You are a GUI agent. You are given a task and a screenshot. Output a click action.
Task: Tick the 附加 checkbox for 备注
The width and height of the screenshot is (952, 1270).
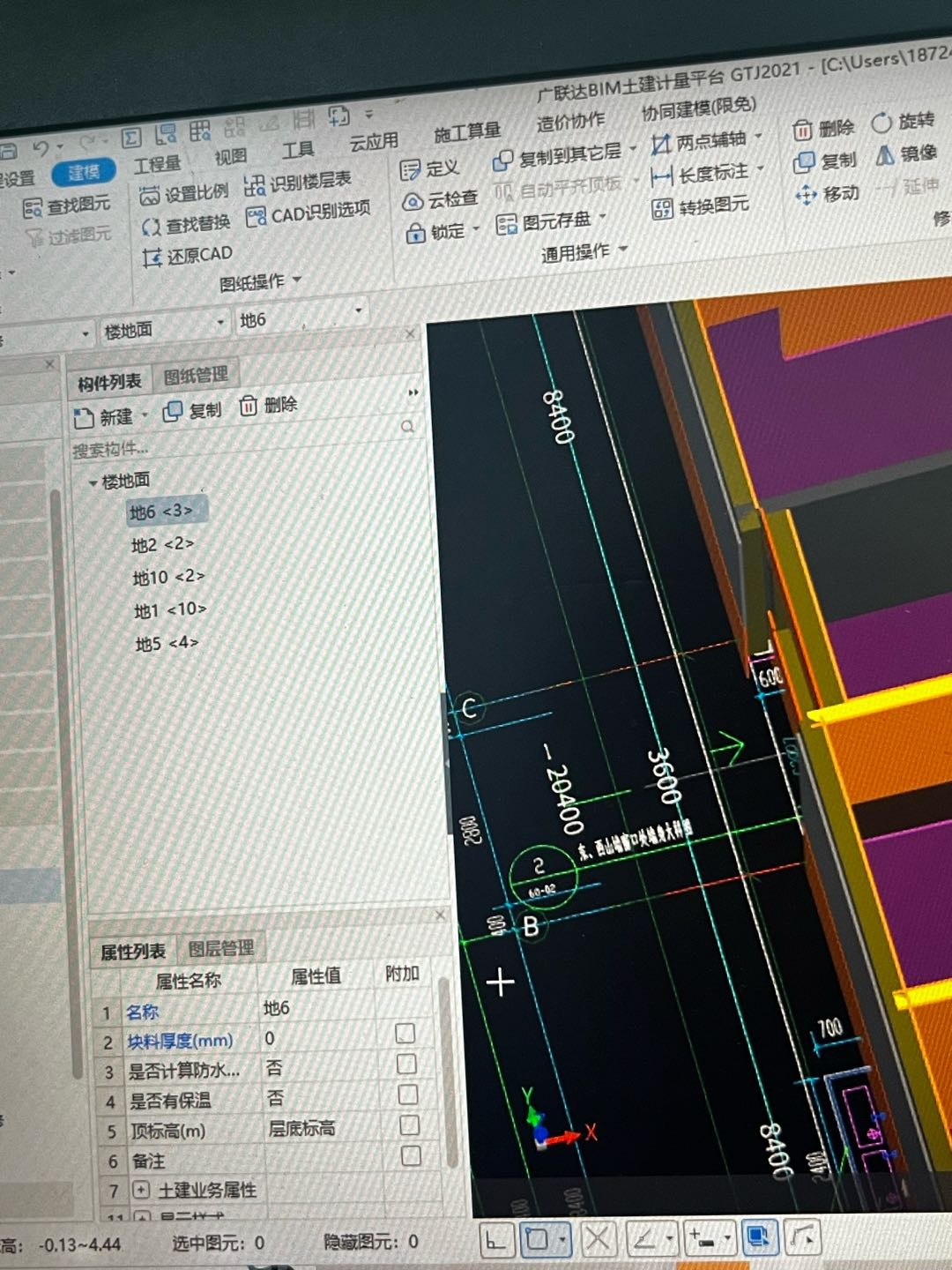tap(410, 1155)
